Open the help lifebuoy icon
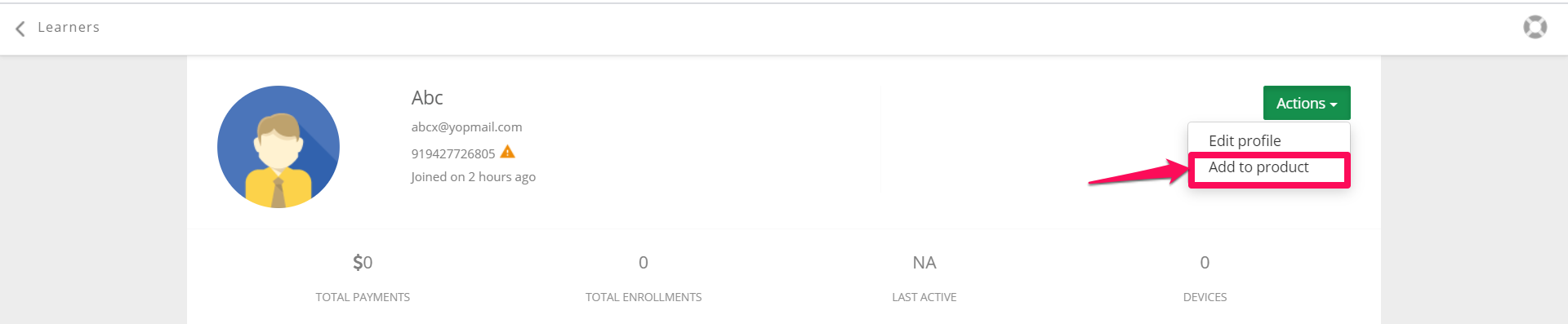Viewport: 1568px width, 324px height. point(1535,27)
